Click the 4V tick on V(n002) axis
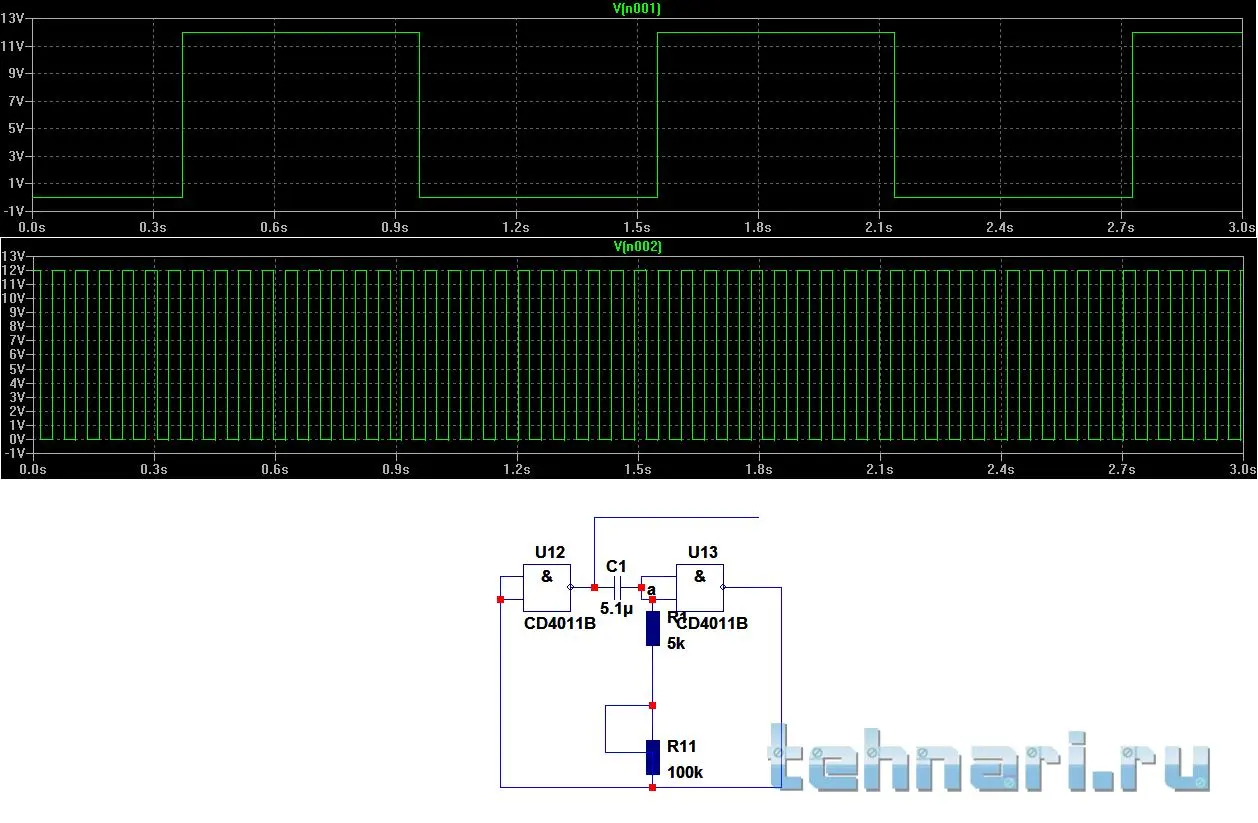This screenshot has height=823, width=1258. coord(17,383)
